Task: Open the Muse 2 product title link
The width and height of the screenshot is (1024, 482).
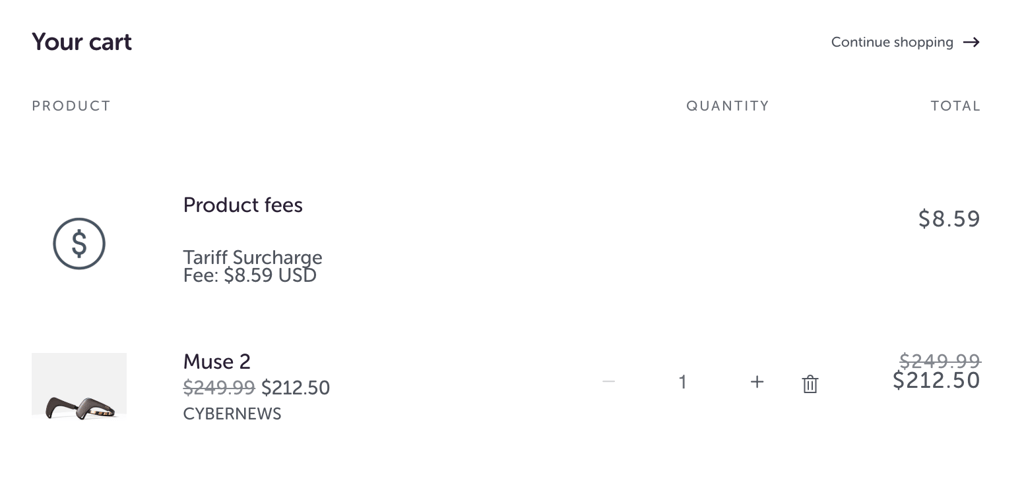Action: pyautogui.click(x=217, y=361)
